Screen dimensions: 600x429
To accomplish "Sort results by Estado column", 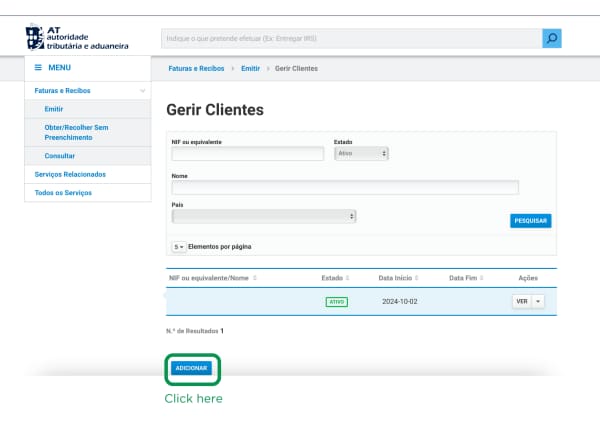I will pos(335,278).
